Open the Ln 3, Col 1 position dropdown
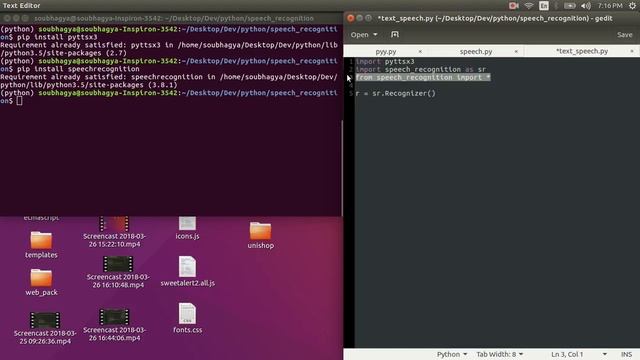Image resolution: width=640 pixels, height=360 pixels. click(579, 354)
